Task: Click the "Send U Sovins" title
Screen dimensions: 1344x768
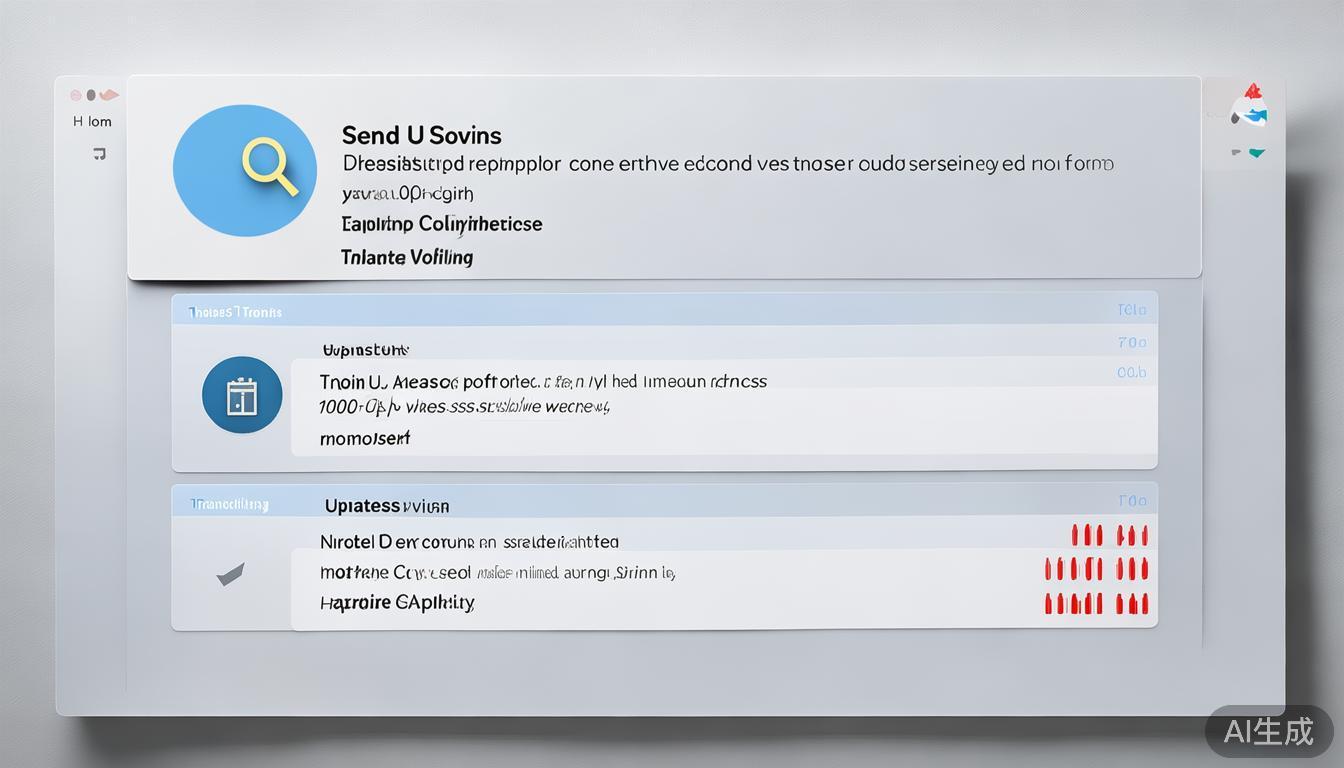Action: pyautogui.click(x=421, y=135)
